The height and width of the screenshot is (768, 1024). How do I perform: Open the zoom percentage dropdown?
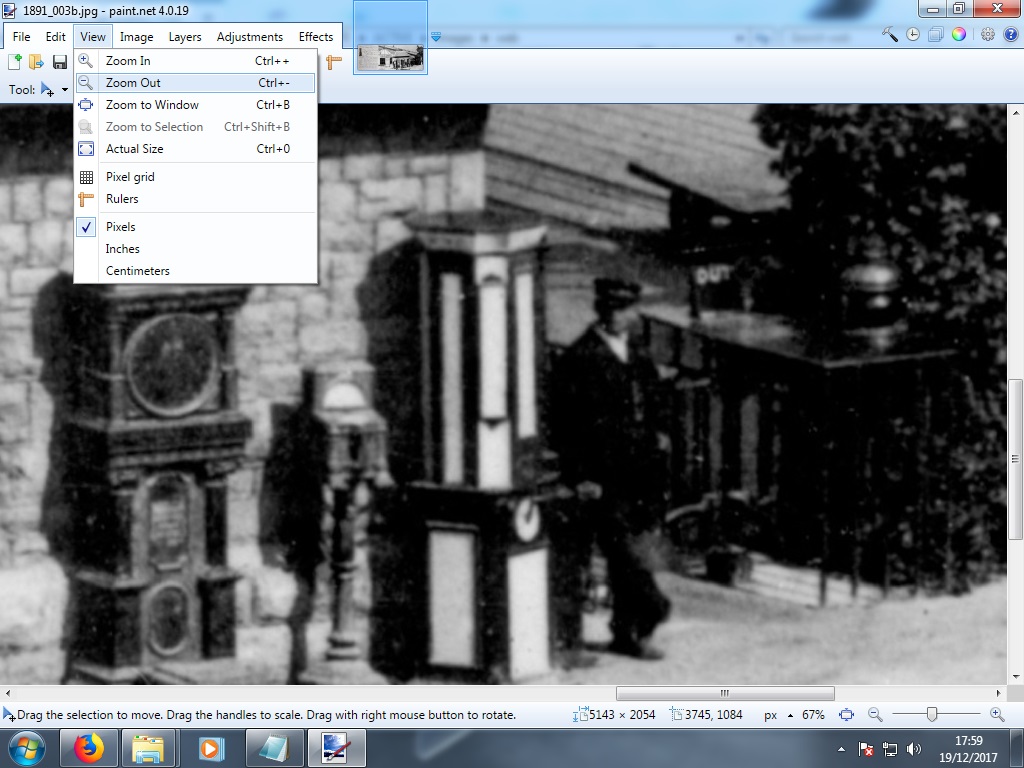(815, 714)
